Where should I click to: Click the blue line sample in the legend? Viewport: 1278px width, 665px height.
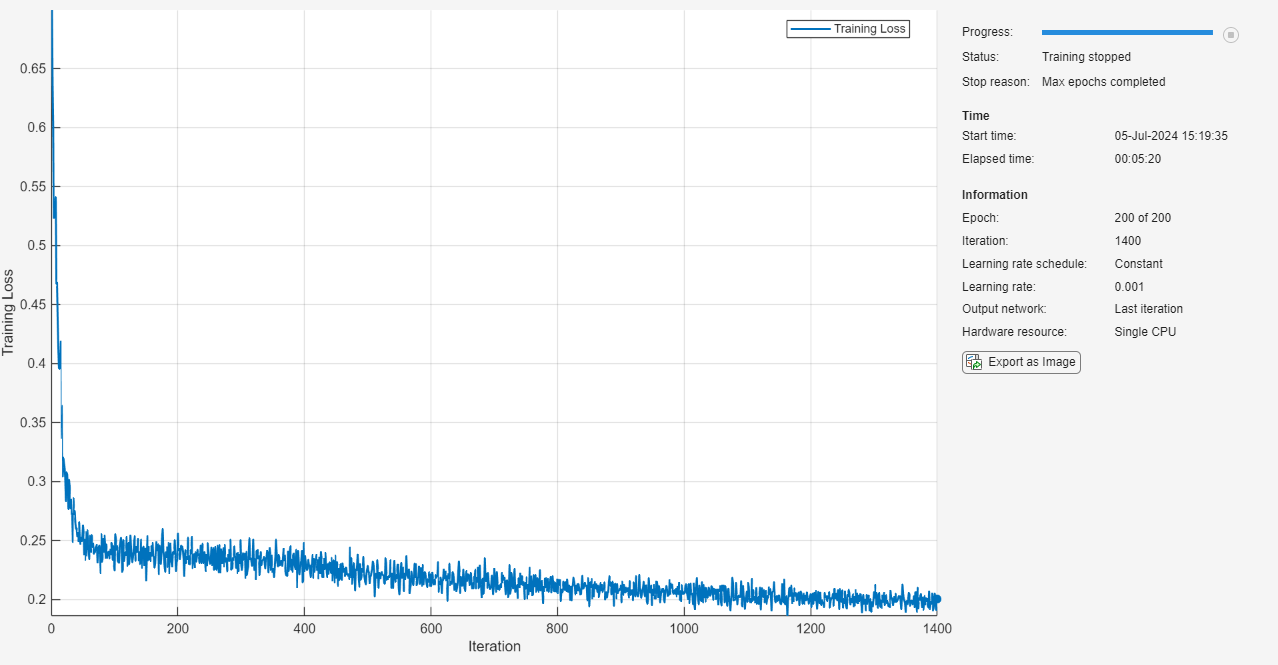click(810, 29)
